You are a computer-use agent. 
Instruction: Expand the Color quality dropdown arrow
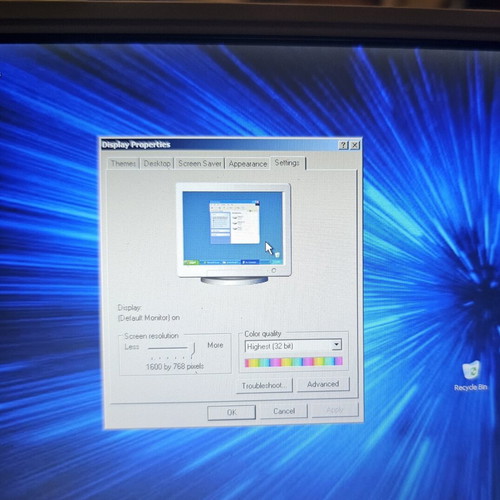point(337,345)
